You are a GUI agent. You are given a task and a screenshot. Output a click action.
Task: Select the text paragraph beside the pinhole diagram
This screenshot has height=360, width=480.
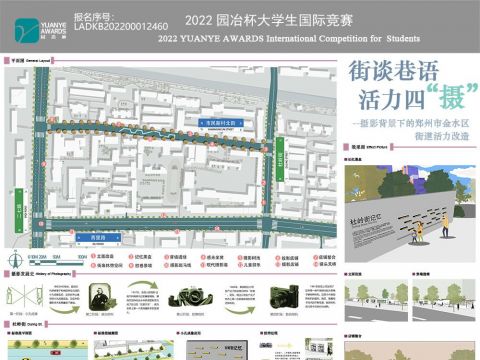(x=65, y=295)
